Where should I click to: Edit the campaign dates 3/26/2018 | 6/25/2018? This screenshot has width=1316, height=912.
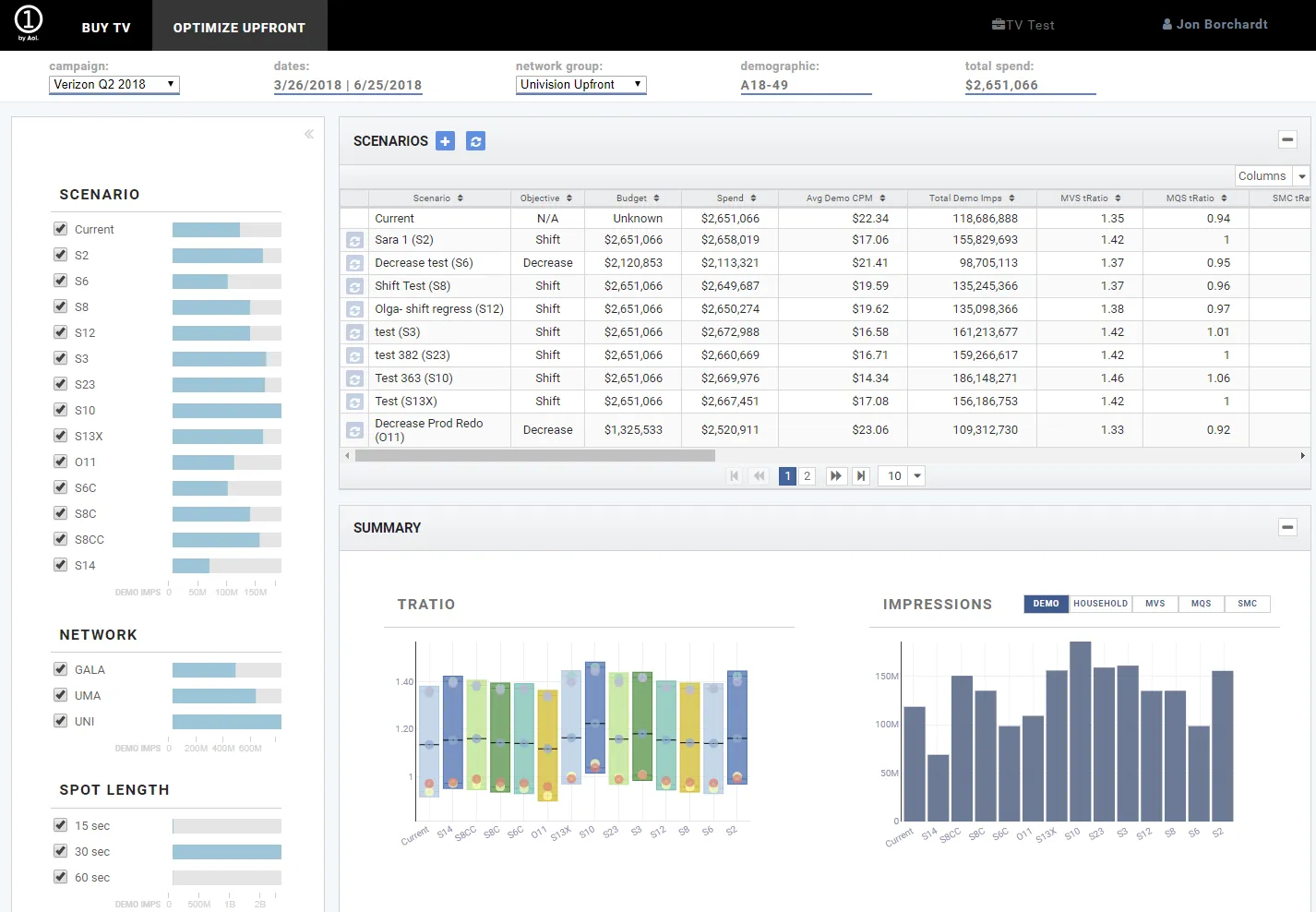(348, 85)
